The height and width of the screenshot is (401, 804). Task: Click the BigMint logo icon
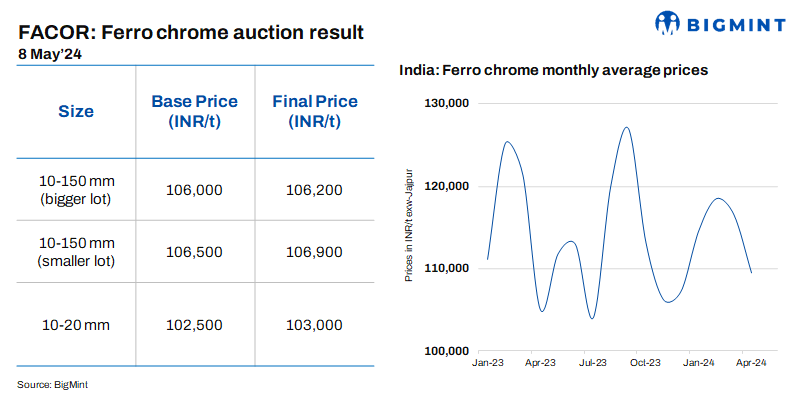tap(668, 22)
